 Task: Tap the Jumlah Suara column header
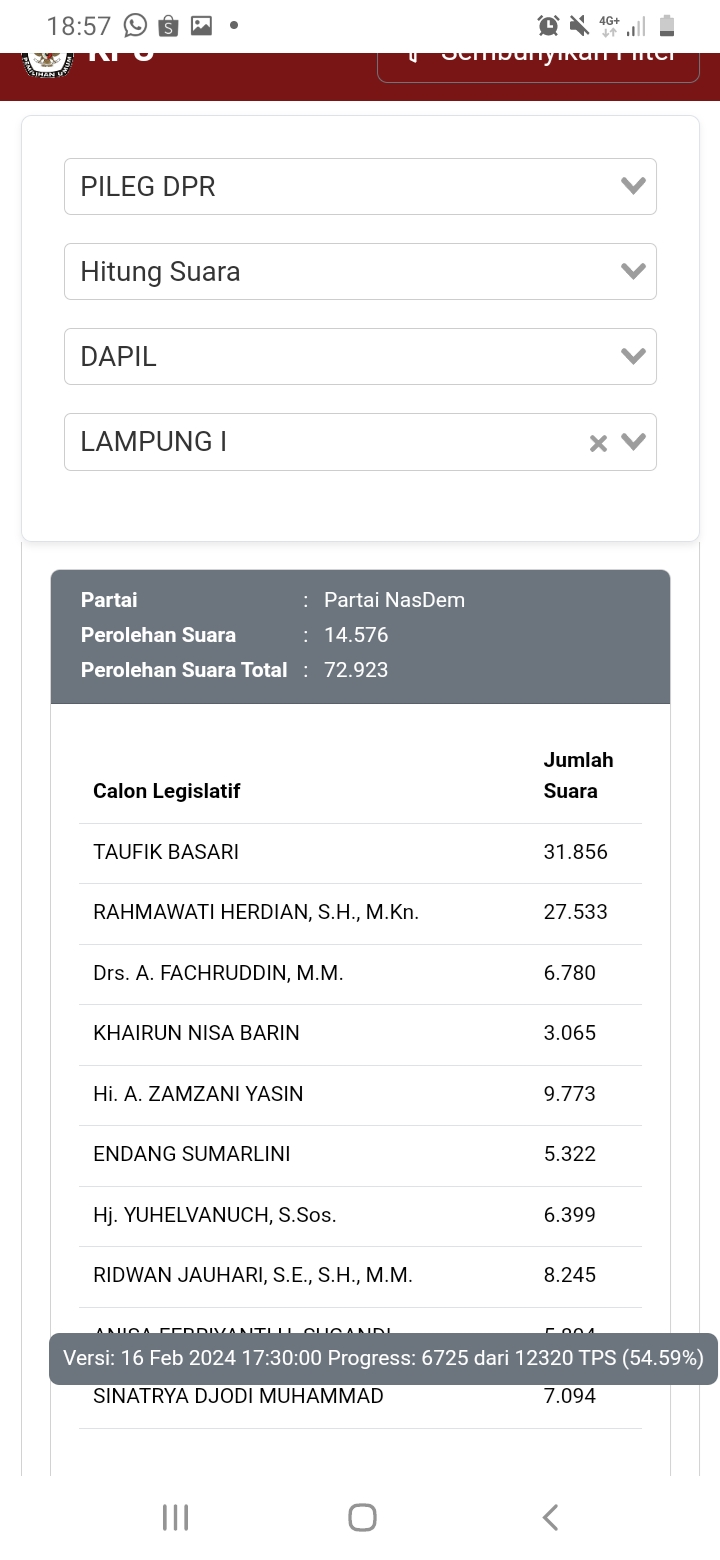578,775
